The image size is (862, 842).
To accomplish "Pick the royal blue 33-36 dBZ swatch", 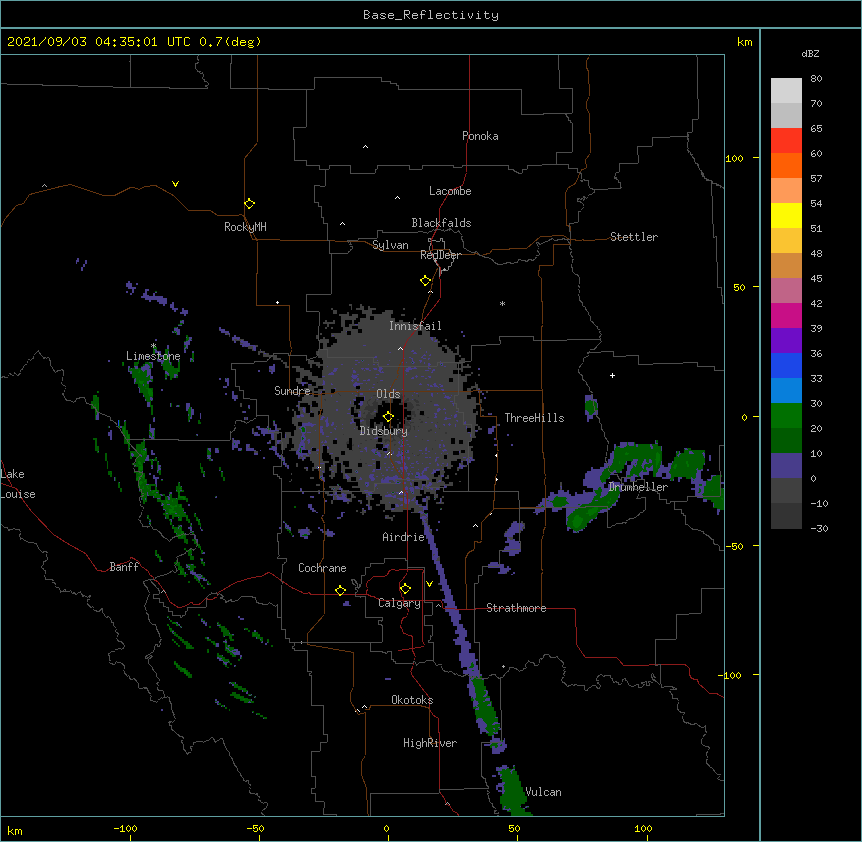I will point(786,365).
